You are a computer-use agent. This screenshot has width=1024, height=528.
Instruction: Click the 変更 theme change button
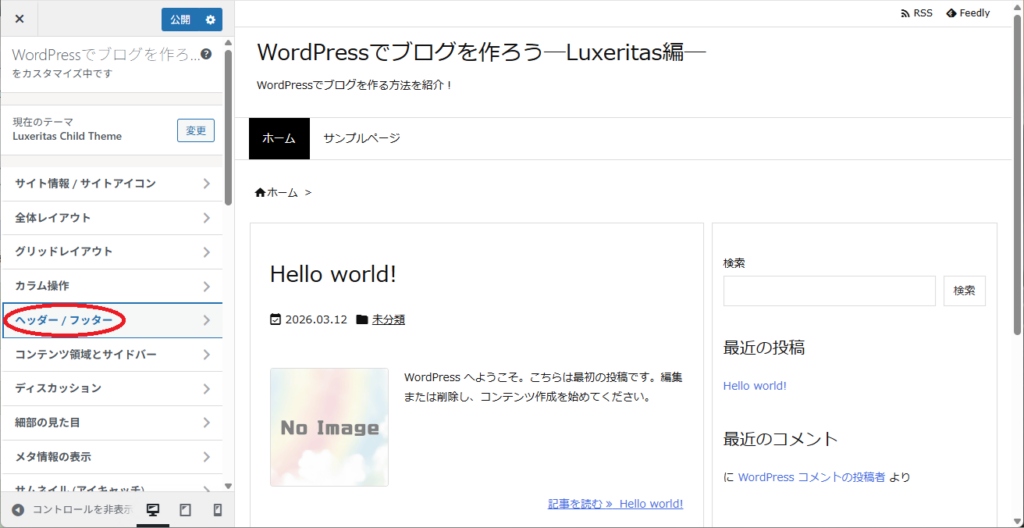point(196,130)
